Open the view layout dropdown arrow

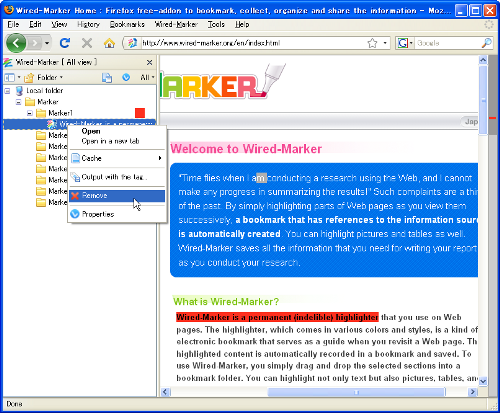tap(19, 77)
